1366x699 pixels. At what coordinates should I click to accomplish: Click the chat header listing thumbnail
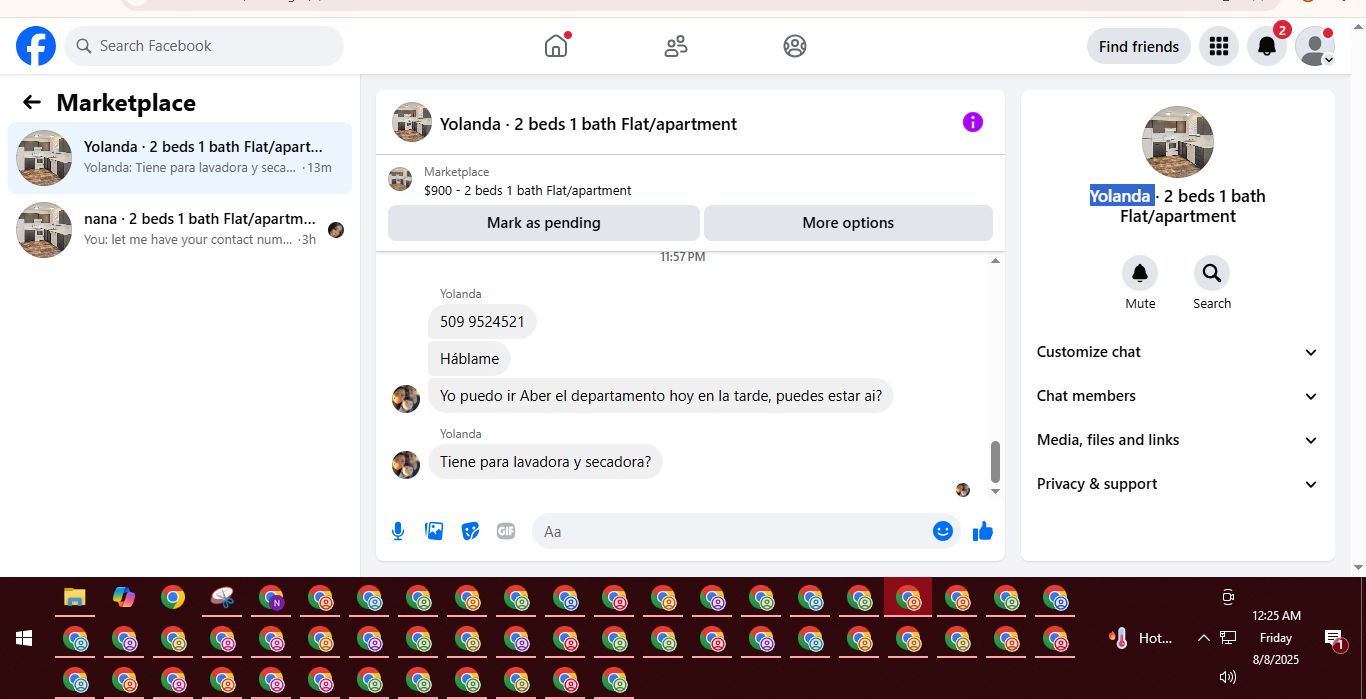[x=412, y=122]
